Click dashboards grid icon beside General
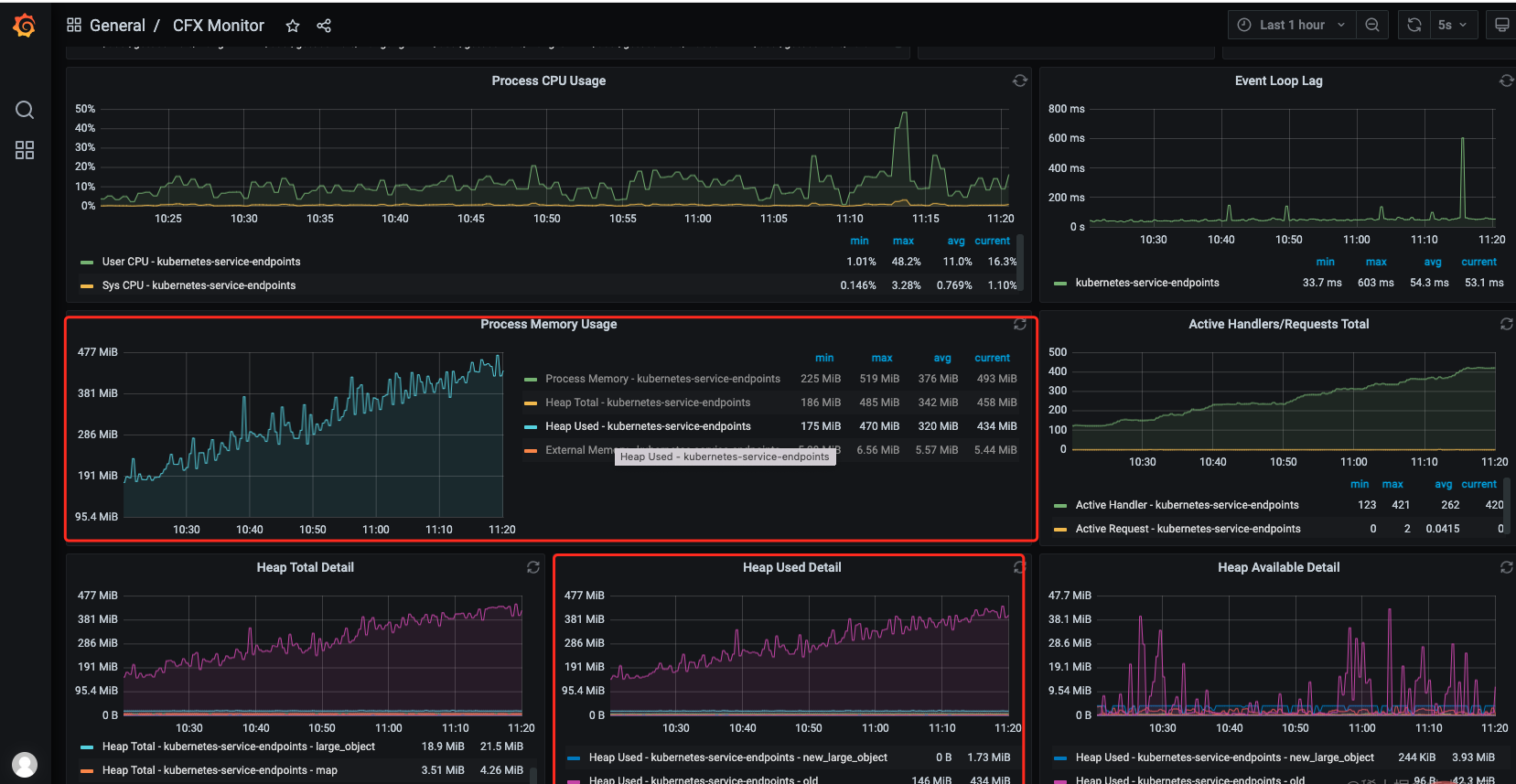The image size is (1516, 784). 74,25
